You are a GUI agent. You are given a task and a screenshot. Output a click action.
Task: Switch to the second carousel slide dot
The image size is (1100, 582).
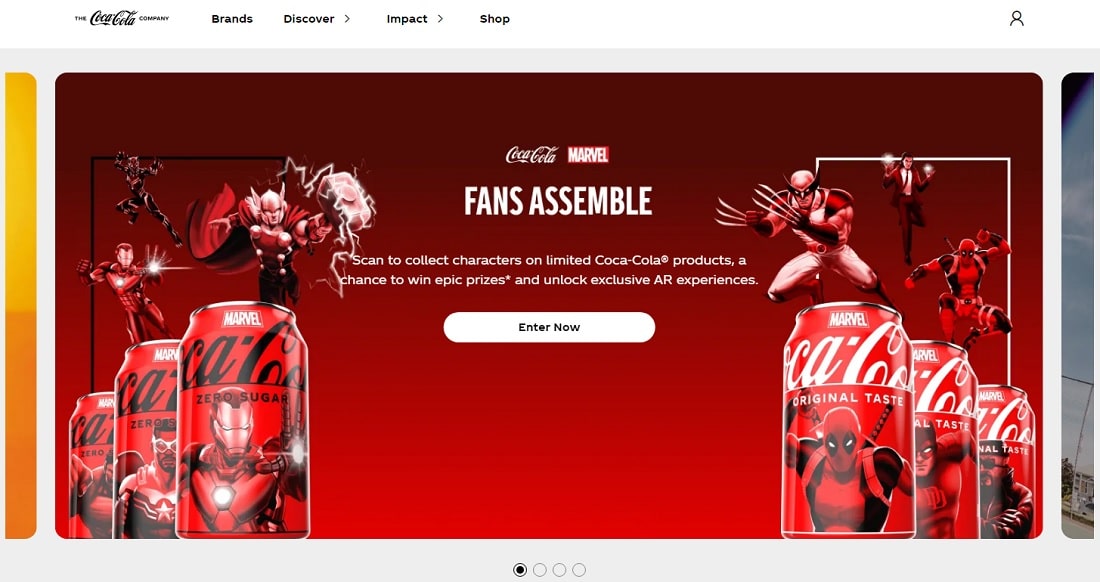click(x=539, y=570)
